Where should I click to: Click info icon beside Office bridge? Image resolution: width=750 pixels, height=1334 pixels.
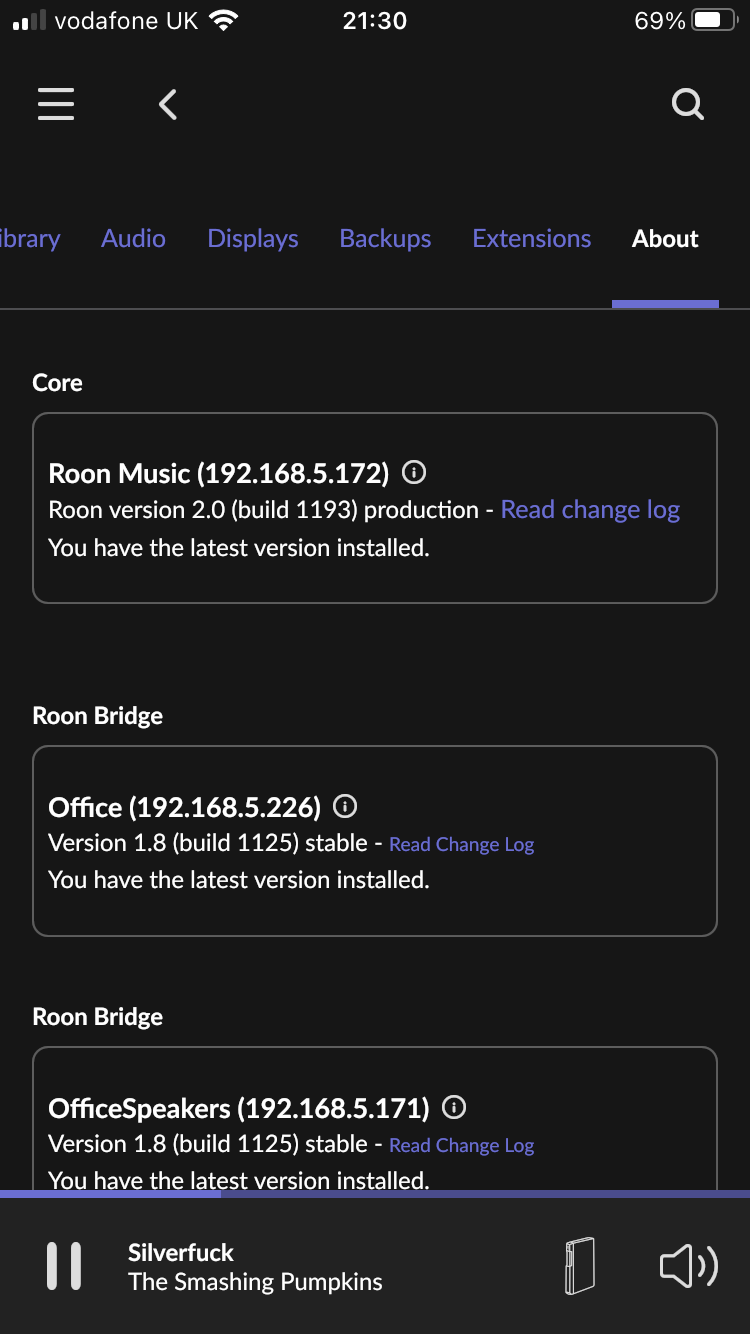click(345, 806)
